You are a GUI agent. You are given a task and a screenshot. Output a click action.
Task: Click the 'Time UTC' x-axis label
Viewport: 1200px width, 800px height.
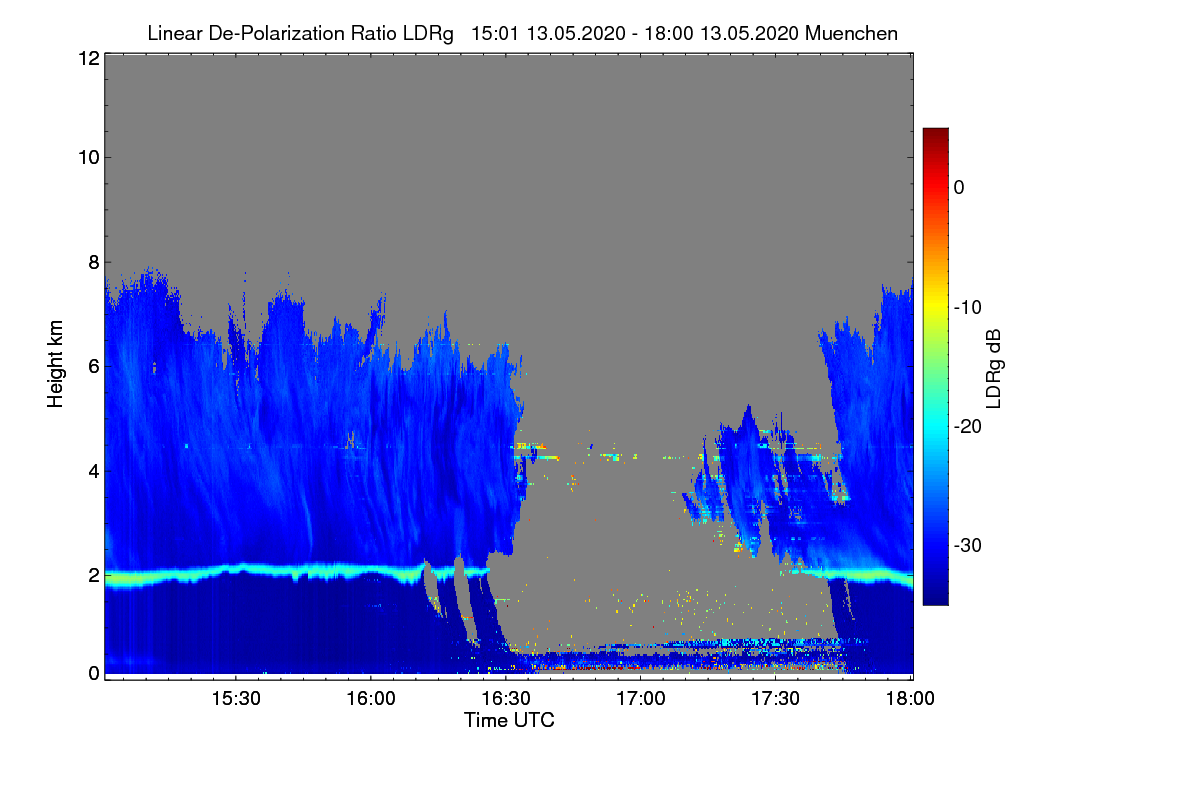coord(509,720)
